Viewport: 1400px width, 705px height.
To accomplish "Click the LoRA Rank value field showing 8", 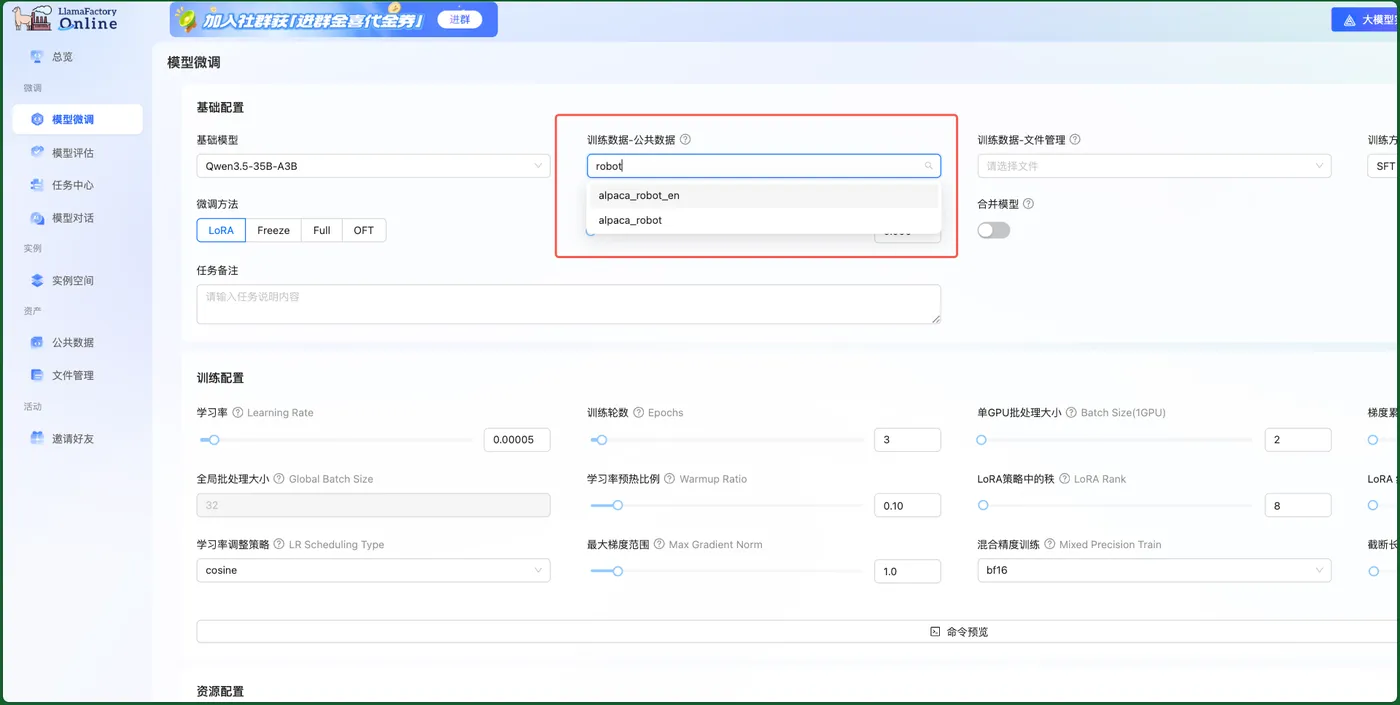I will [1298, 506].
